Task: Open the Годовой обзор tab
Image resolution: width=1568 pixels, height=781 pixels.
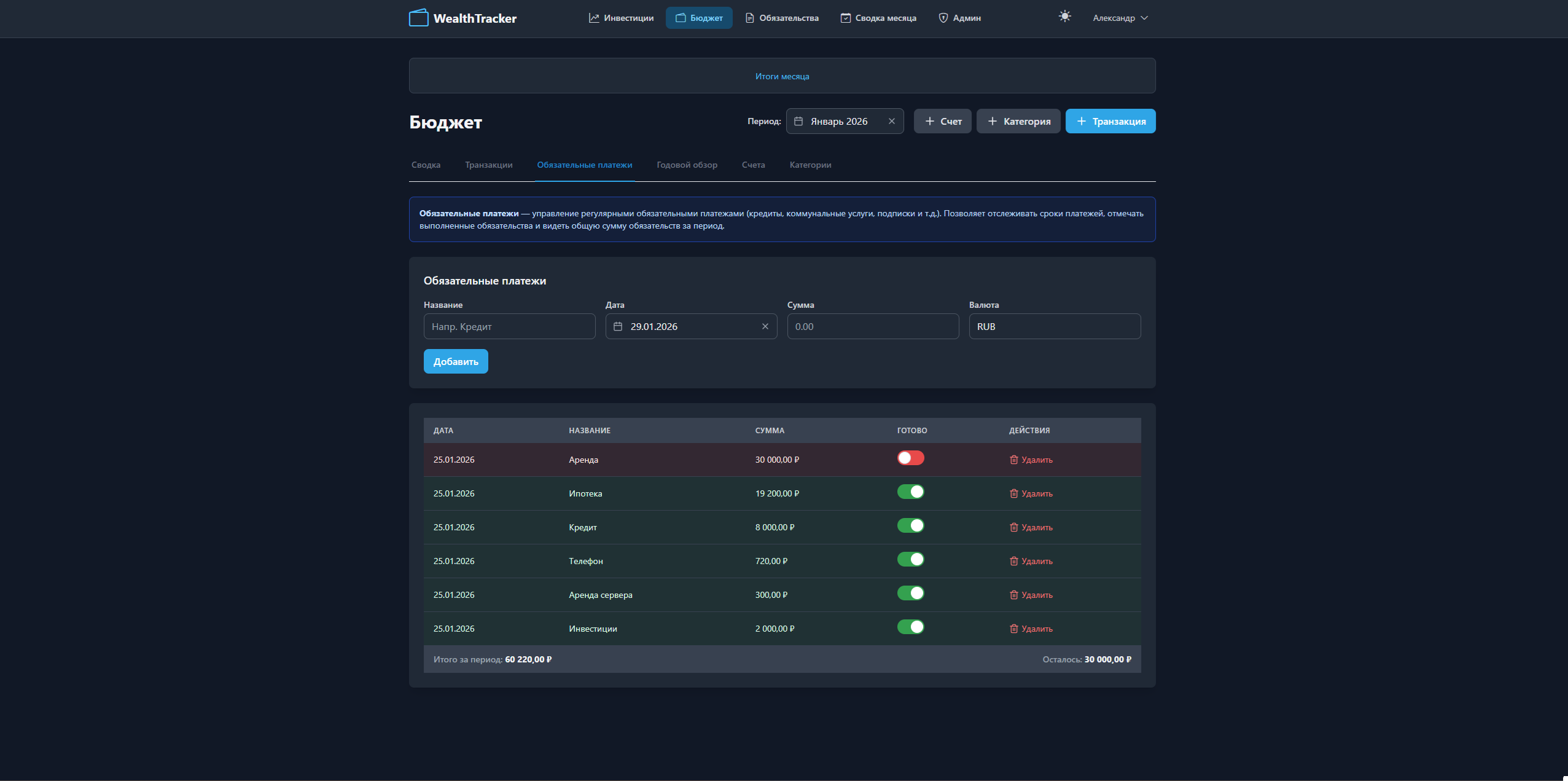Action: pos(687,165)
